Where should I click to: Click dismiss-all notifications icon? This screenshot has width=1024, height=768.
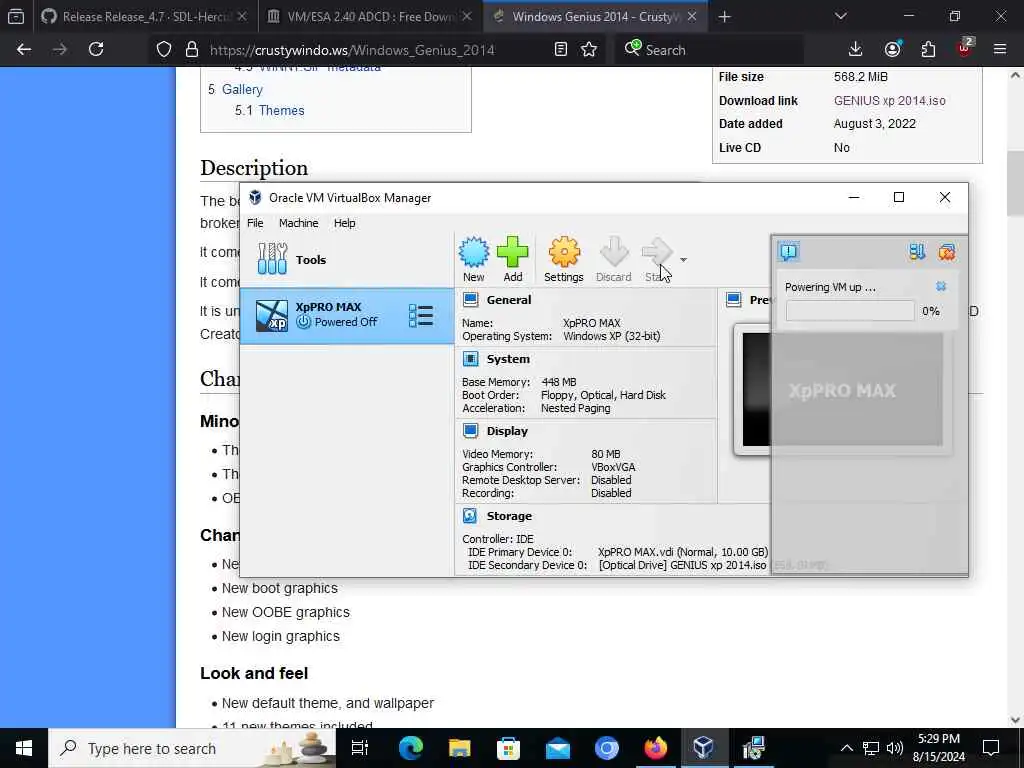pos(946,251)
